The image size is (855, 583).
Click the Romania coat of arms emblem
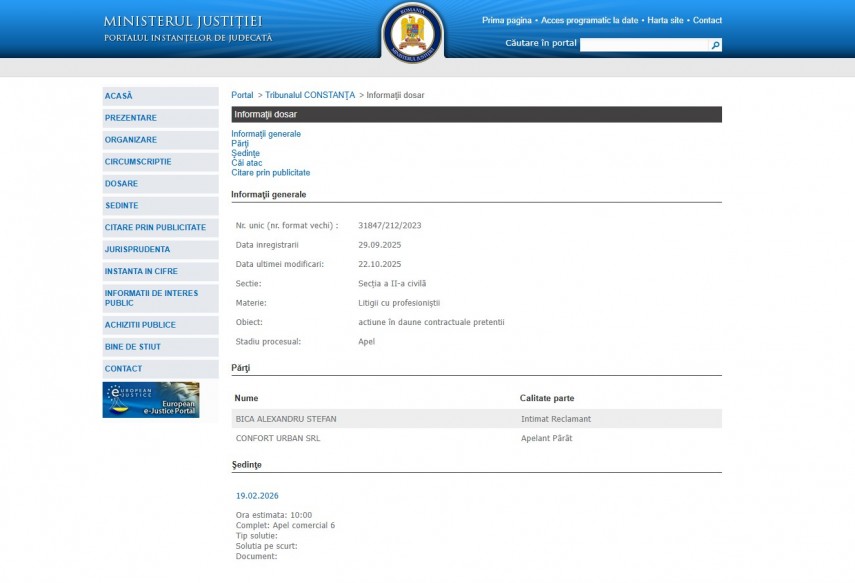tap(412, 33)
